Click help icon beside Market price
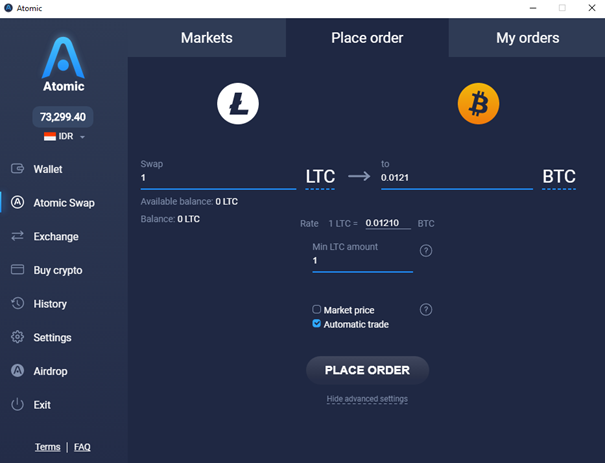This screenshot has width=605, height=463. [426, 309]
